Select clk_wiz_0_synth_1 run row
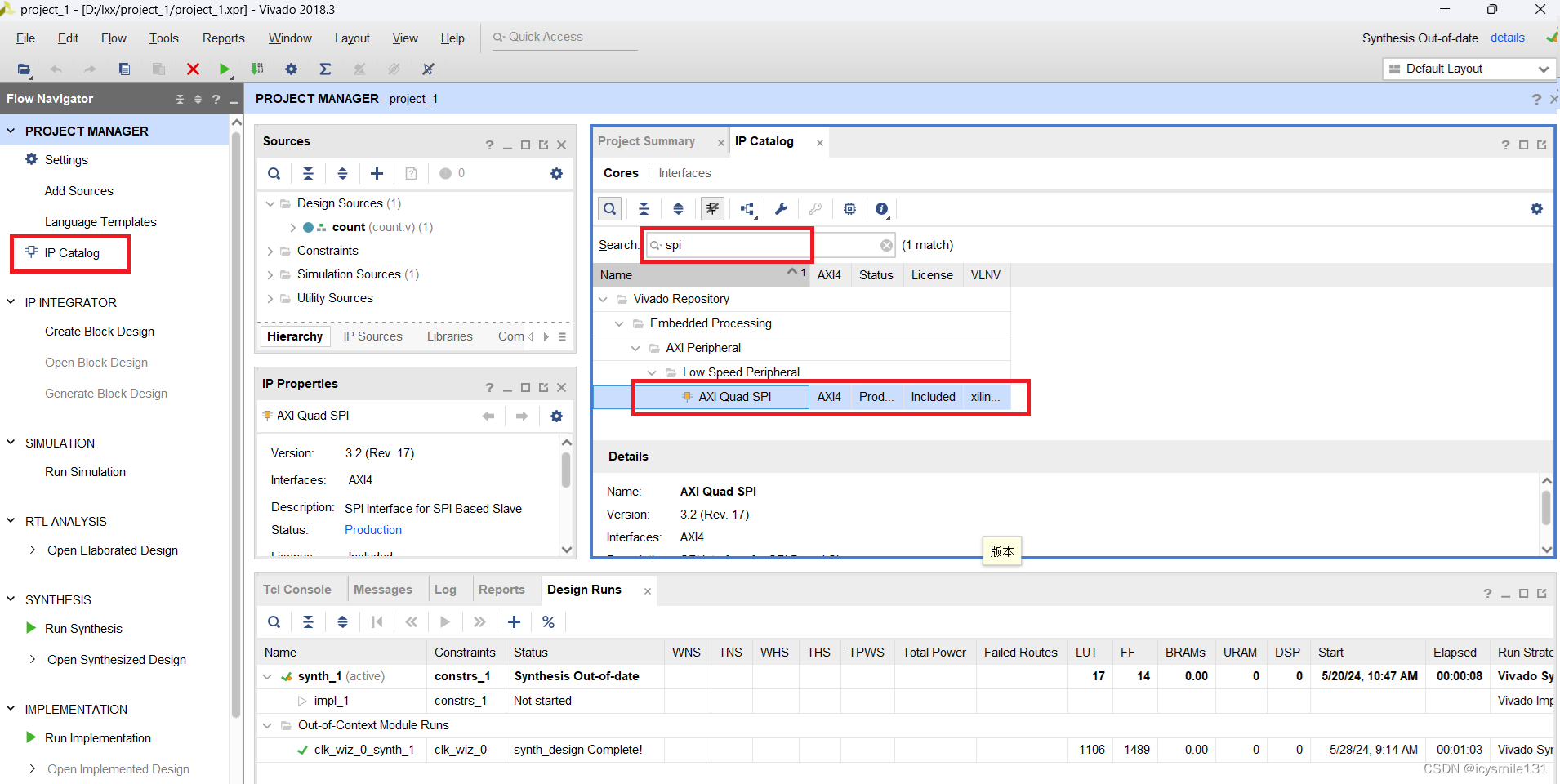Image resolution: width=1560 pixels, height=784 pixels. pos(907,750)
